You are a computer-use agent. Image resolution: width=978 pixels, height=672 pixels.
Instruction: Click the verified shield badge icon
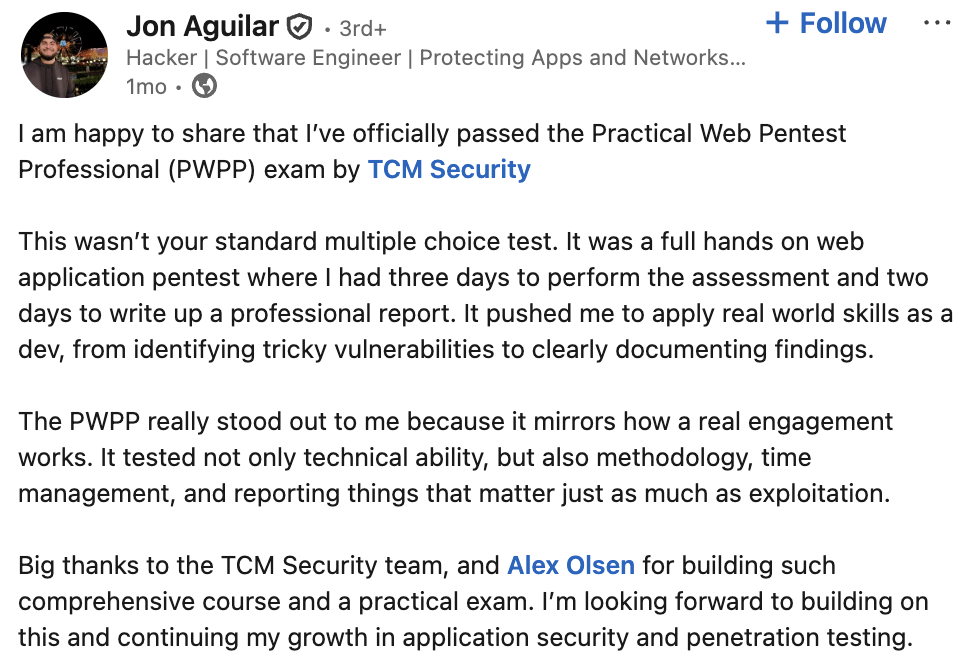pyautogui.click(x=299, y=27)
